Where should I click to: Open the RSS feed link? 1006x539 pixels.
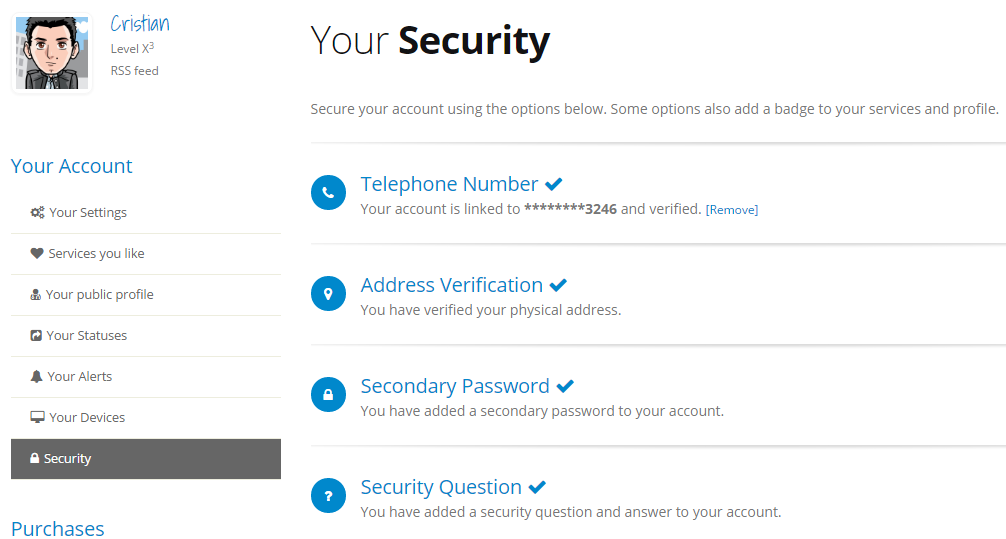[x=134, y=71]
